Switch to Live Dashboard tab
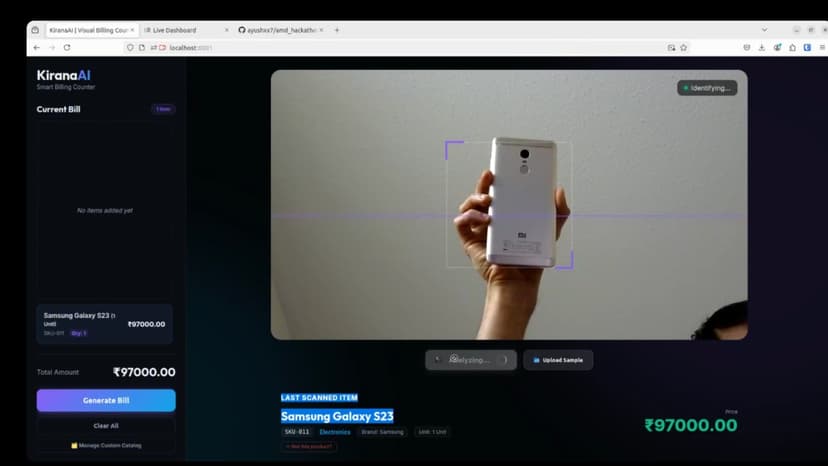Image resolution: width=828 pixels, height=466 pixels. 186,30
